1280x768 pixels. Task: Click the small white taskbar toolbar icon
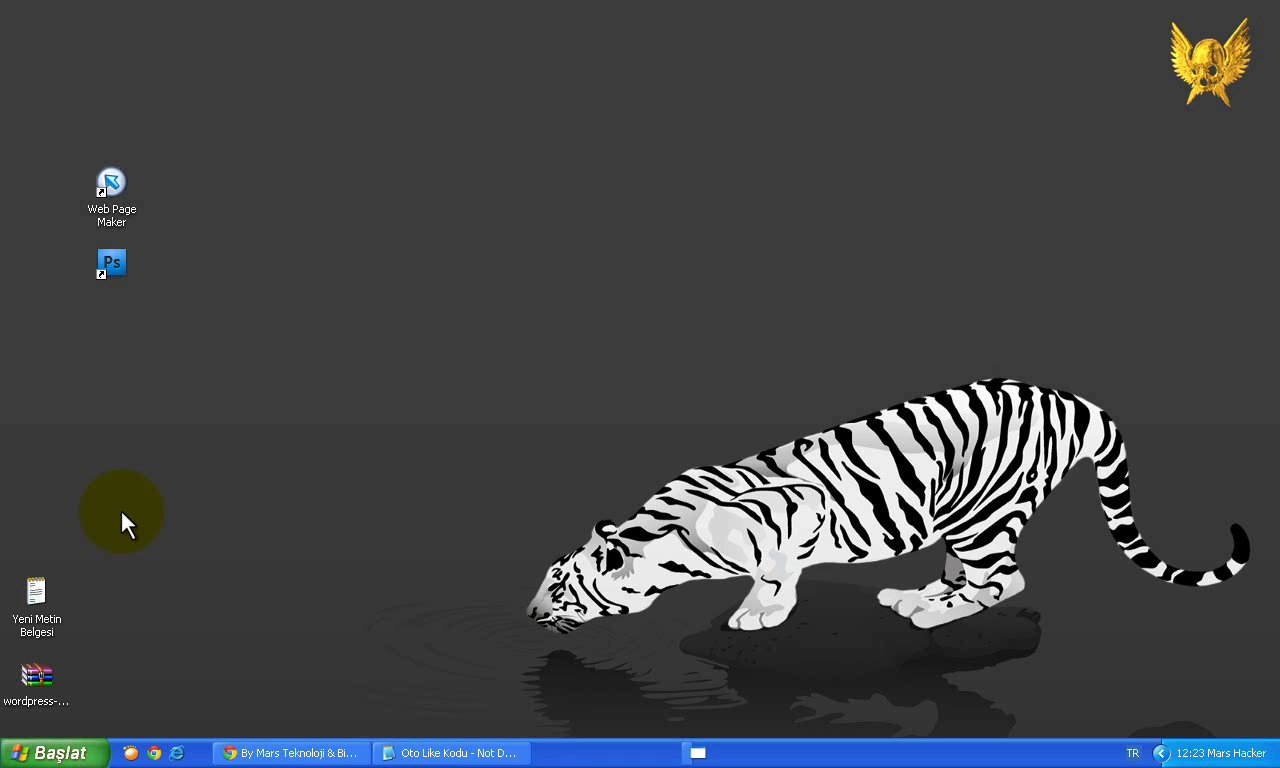pyautogui.click(x=698, y=753)
